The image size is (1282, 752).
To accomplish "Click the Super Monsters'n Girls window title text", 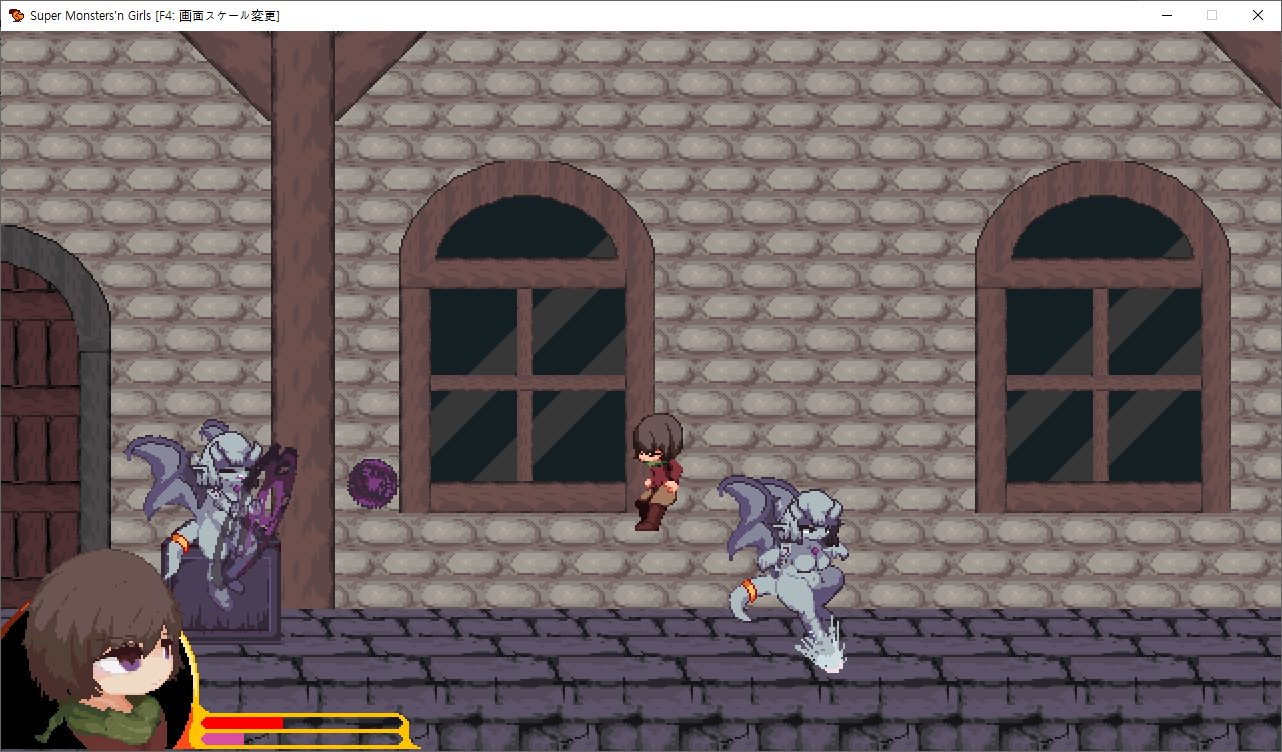I will tap(155, 15).
